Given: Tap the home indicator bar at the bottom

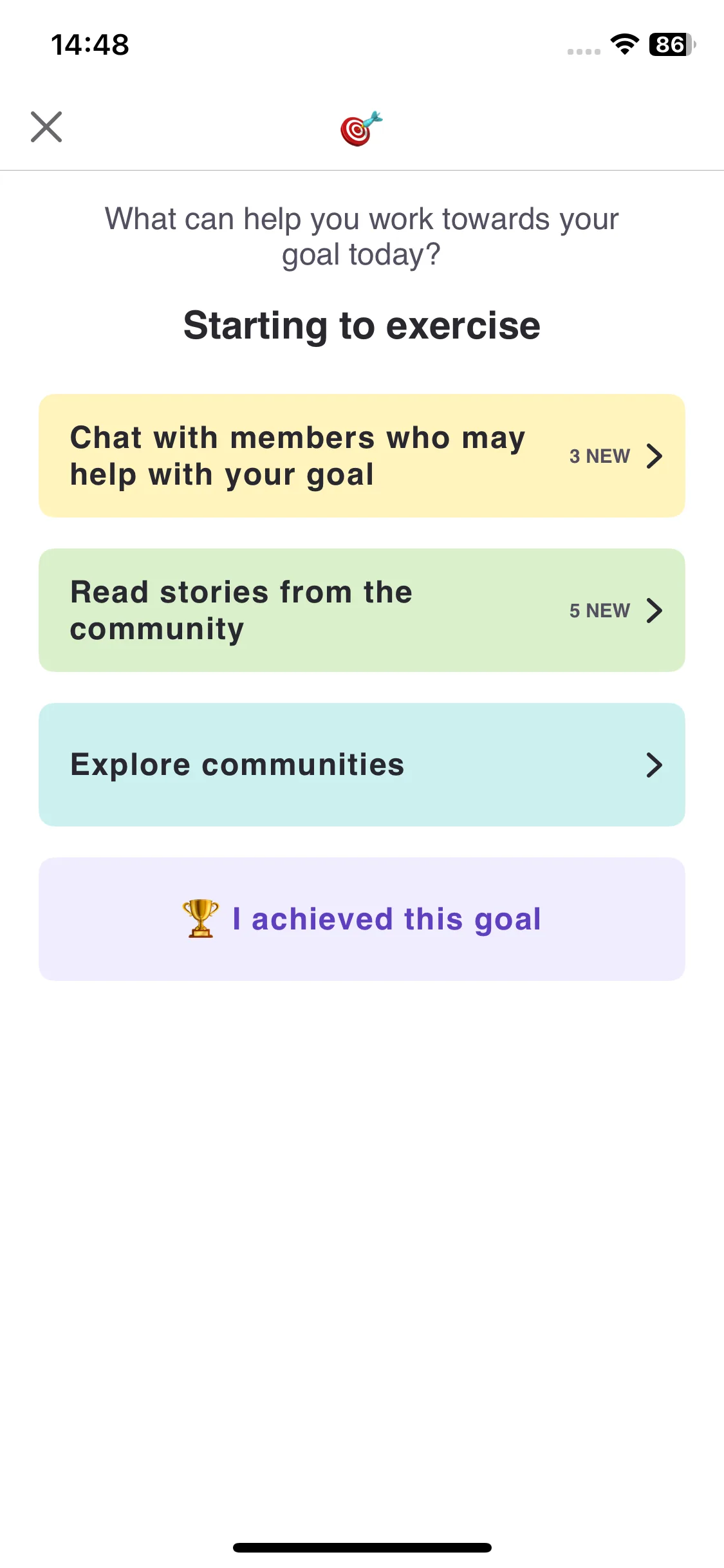Looking at the screenshot, I should coord(362,1547).
